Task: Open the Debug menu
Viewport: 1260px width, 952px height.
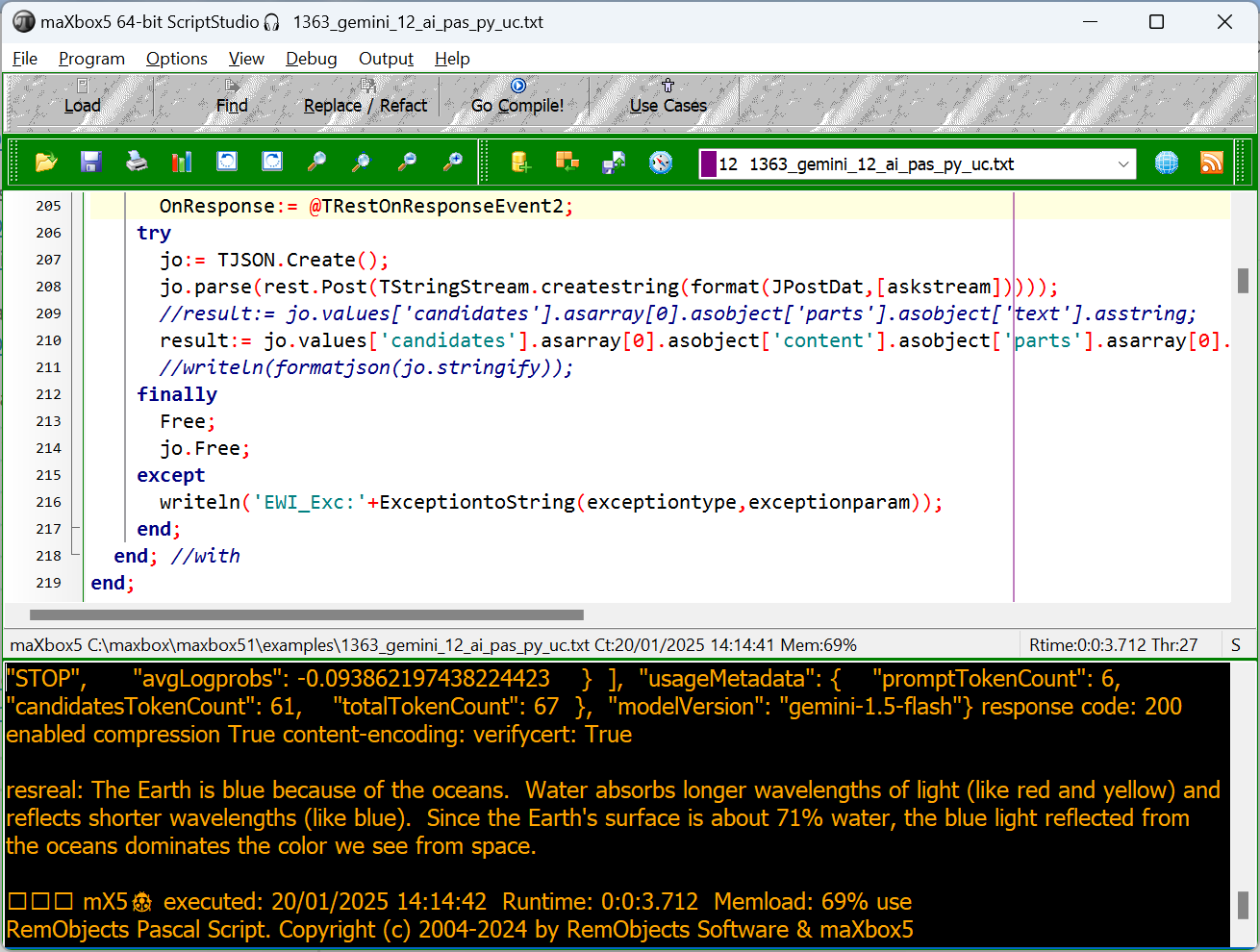Action: (x=312, y=59)
